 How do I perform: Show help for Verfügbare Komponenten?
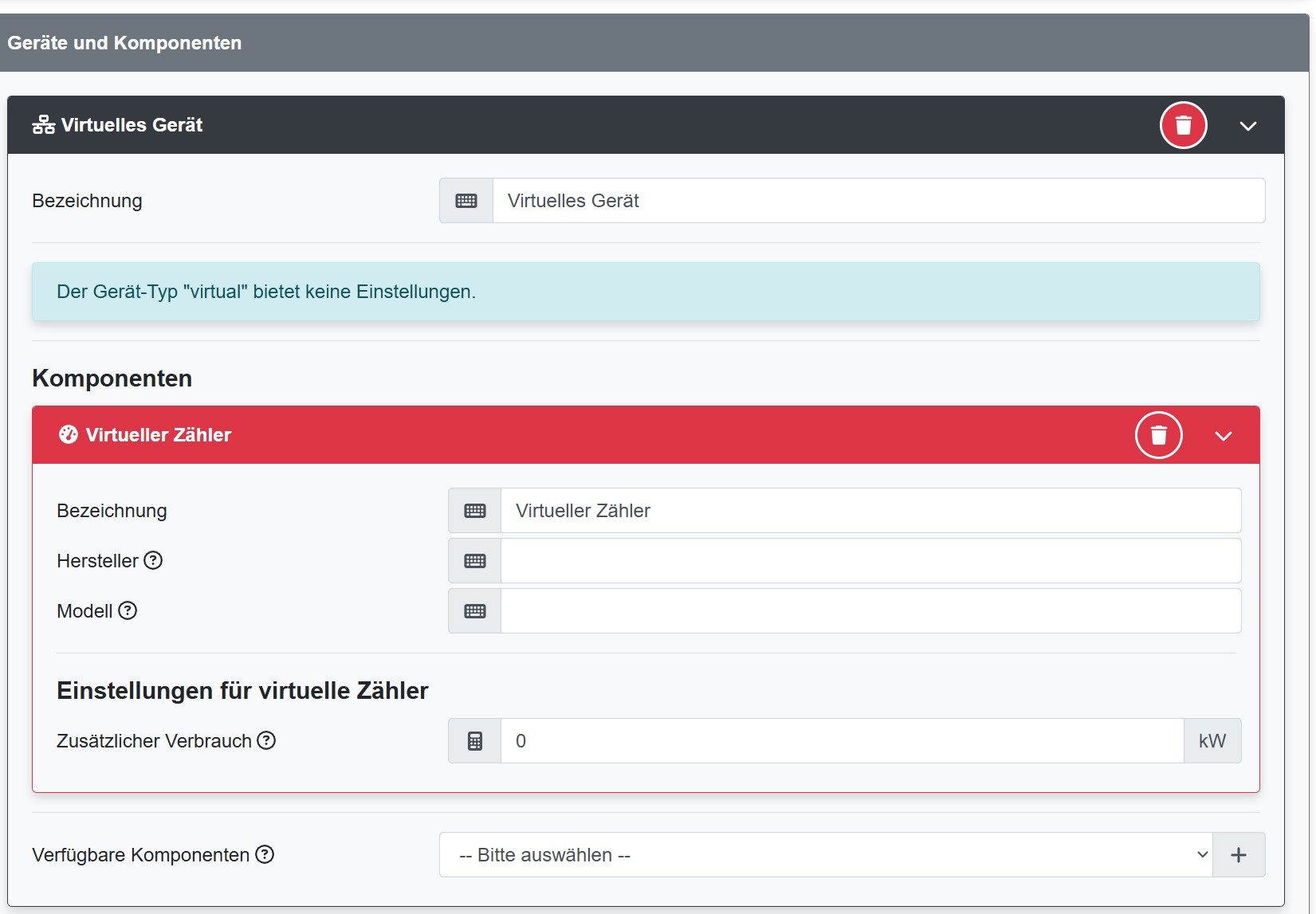tap(265, 854)
